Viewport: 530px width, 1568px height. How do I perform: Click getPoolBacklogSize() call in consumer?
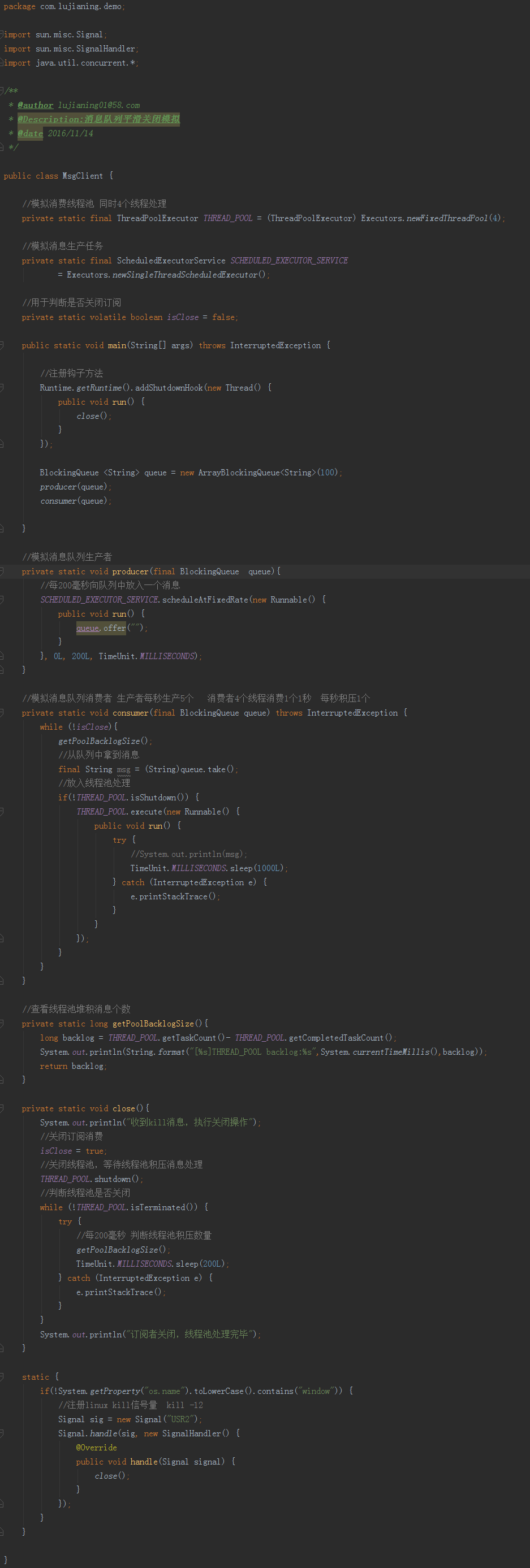pos(104,742)
